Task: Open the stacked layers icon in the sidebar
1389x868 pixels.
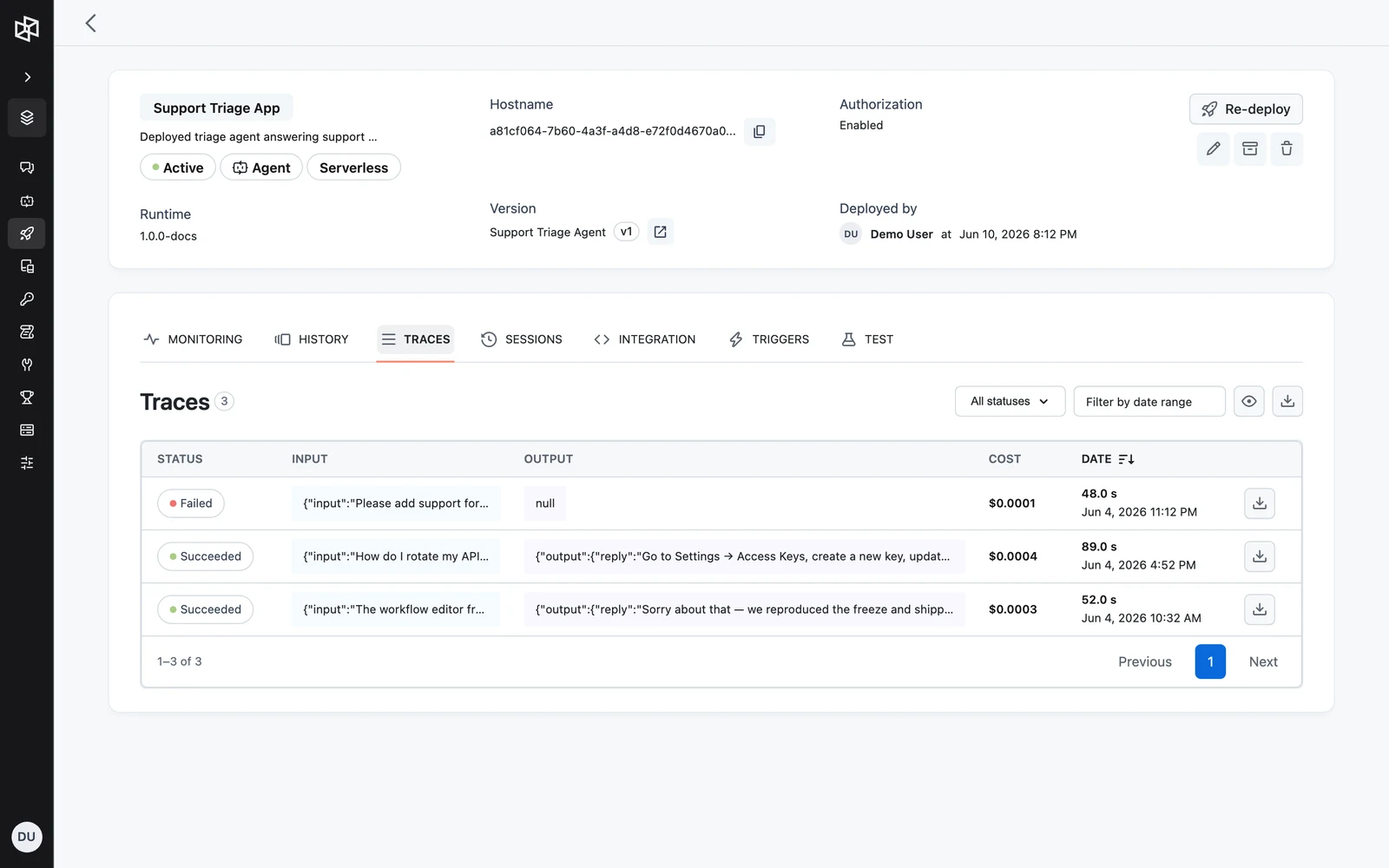Action: coord(27,117)
